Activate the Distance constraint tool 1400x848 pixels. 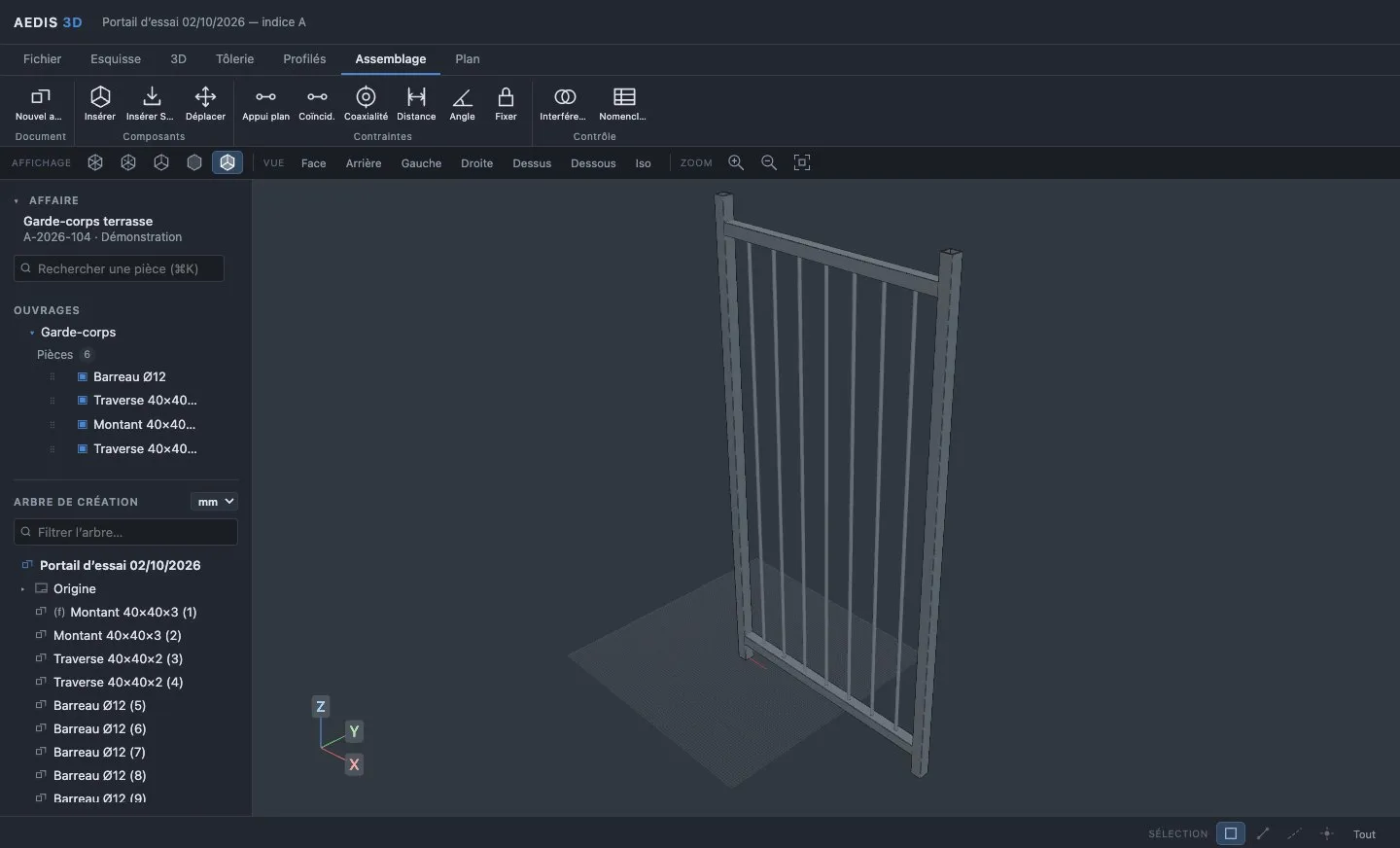pos(416,103)
